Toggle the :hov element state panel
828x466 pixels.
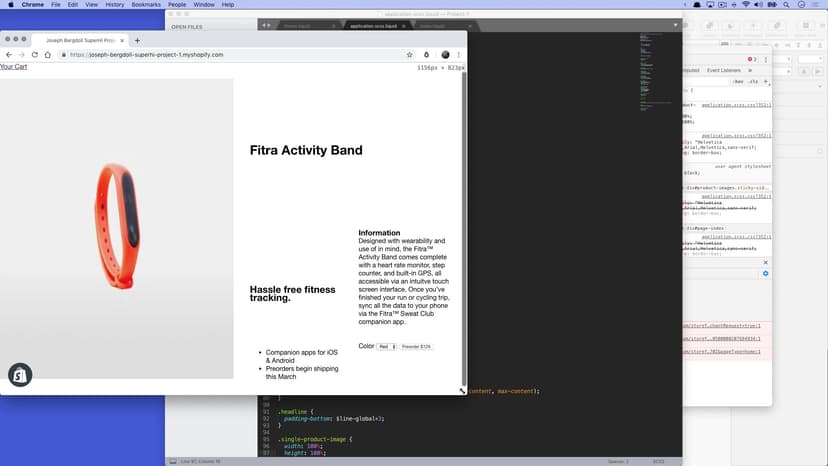click(738, 81)
